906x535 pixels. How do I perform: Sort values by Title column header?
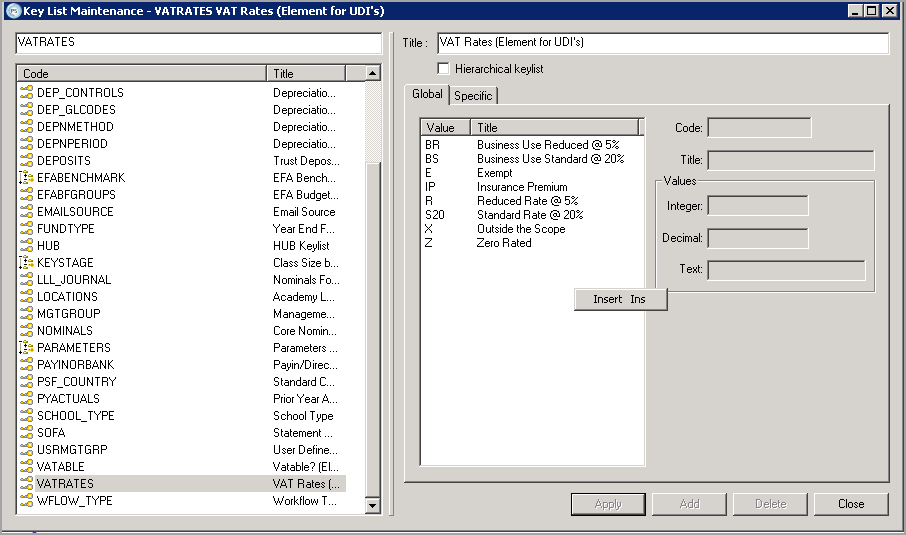[555, 128]
